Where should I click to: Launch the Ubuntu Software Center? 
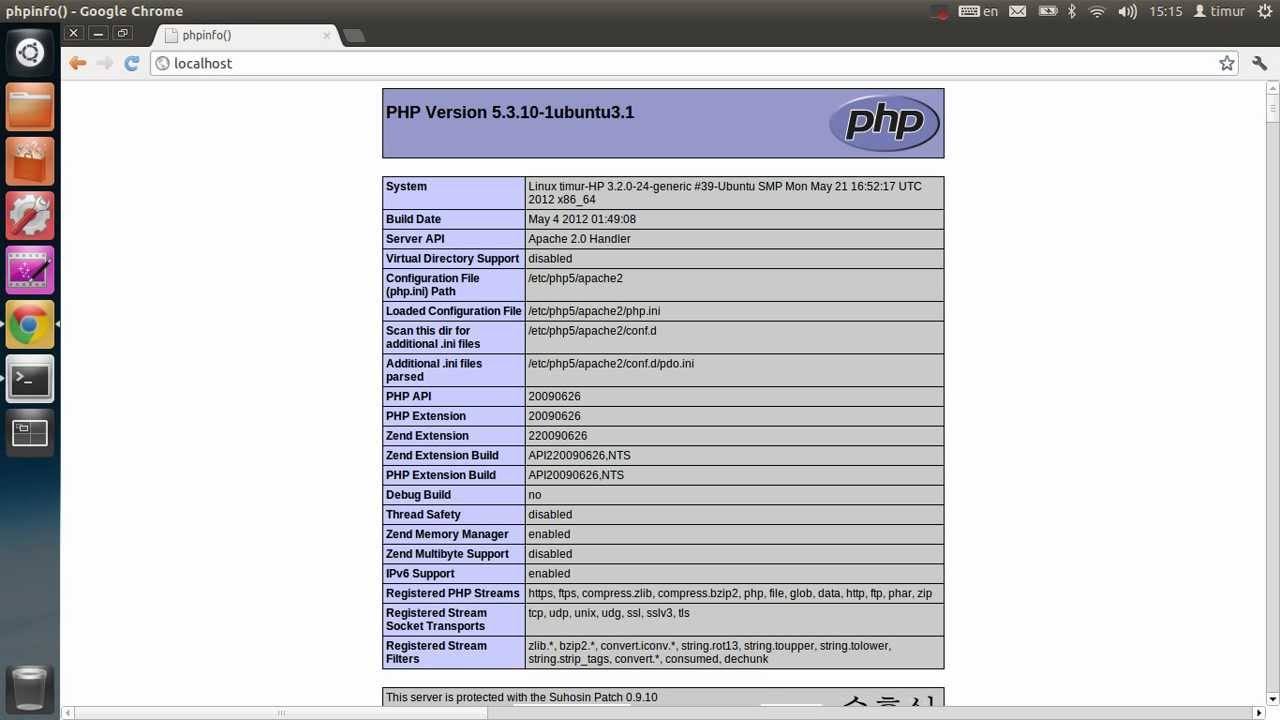[30, 161]
